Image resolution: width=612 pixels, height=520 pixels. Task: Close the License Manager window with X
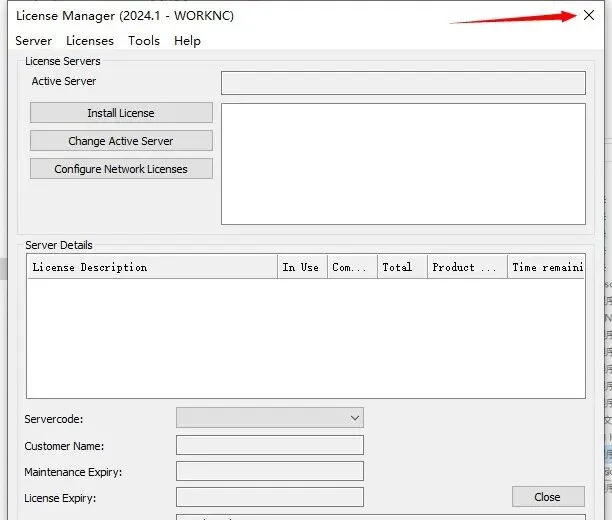(x=589, y=15)
